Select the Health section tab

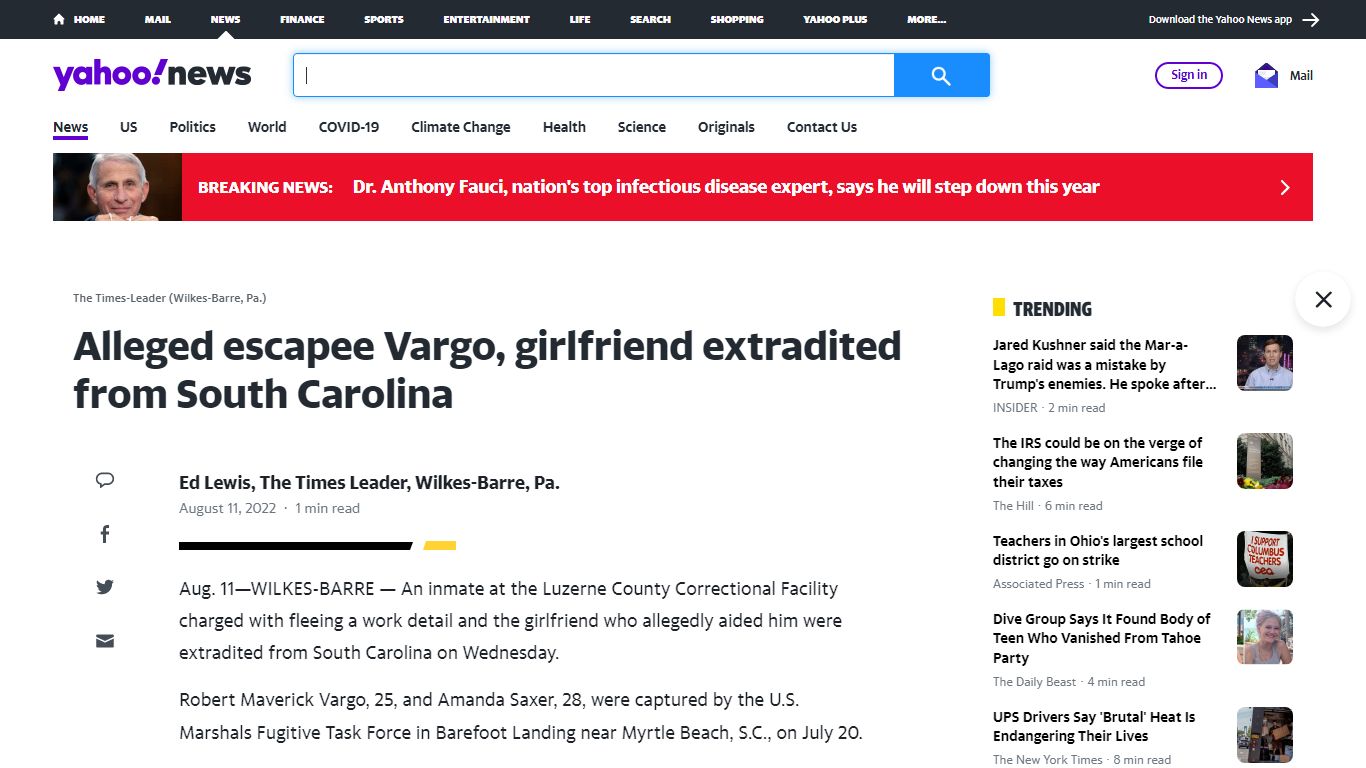coord(564,127)
